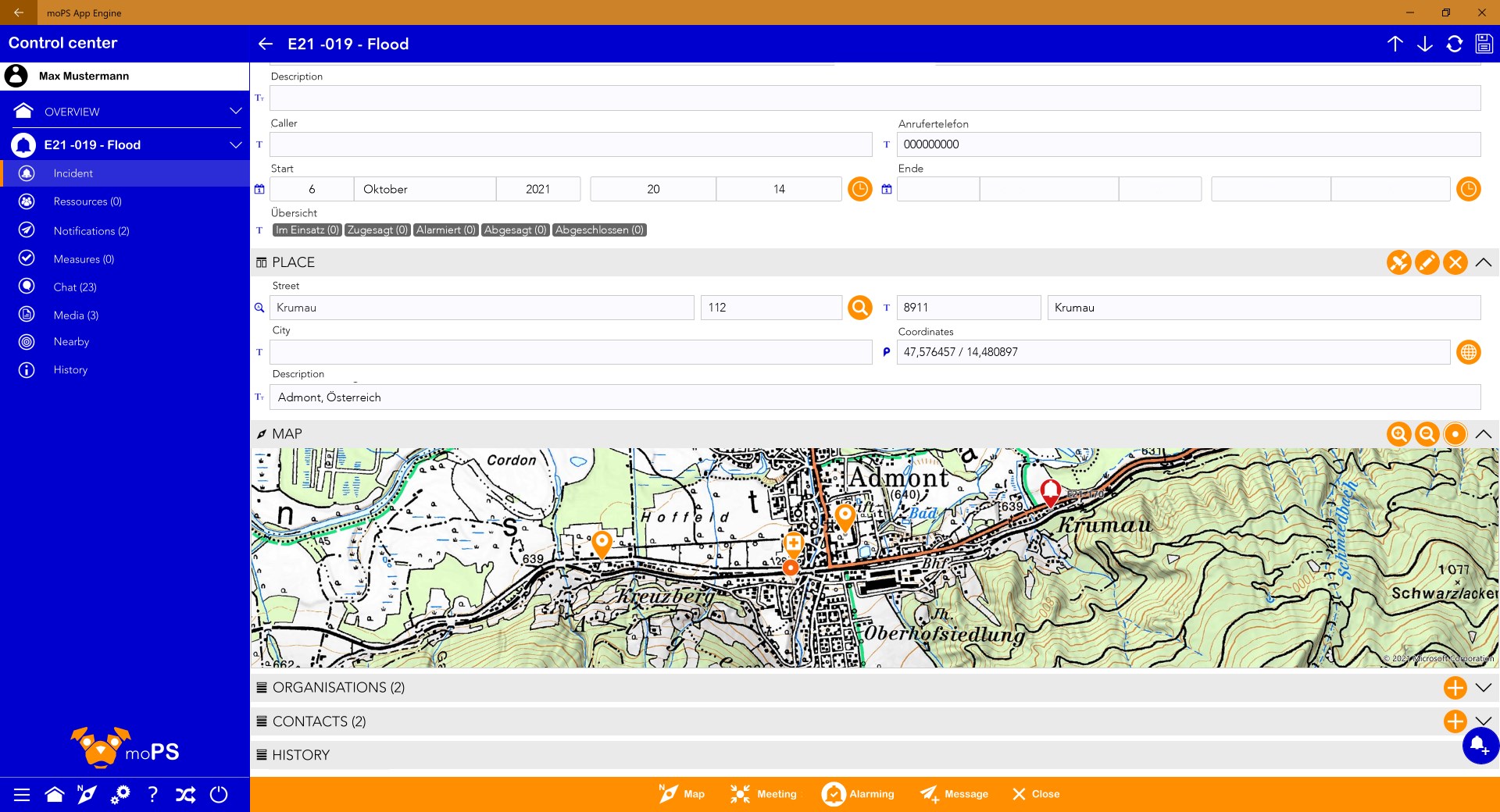
Task: Click the Alarmiert (0) status tag
Action: pos(446,230)
